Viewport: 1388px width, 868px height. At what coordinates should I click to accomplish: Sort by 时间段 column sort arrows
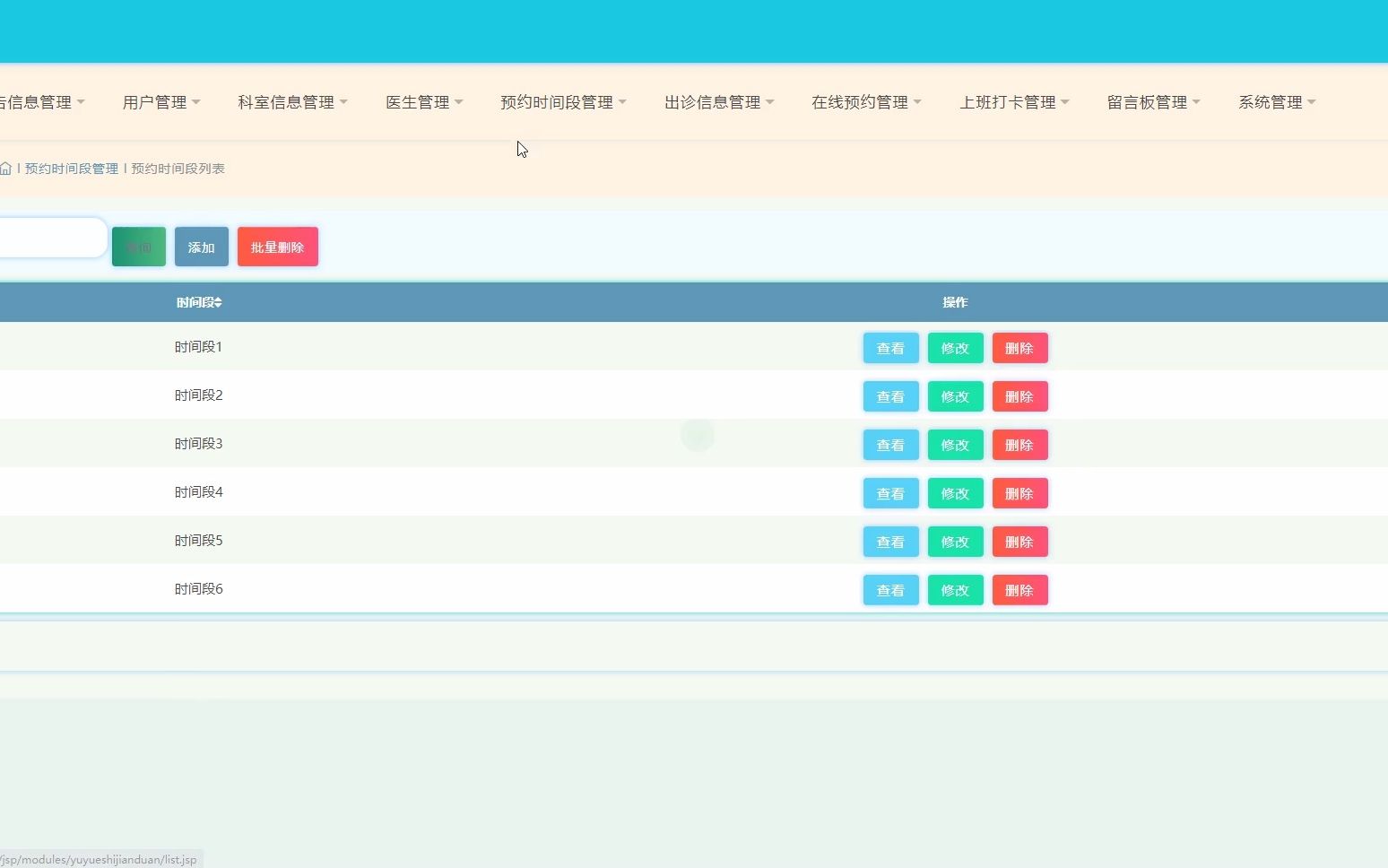pos(218,303)
